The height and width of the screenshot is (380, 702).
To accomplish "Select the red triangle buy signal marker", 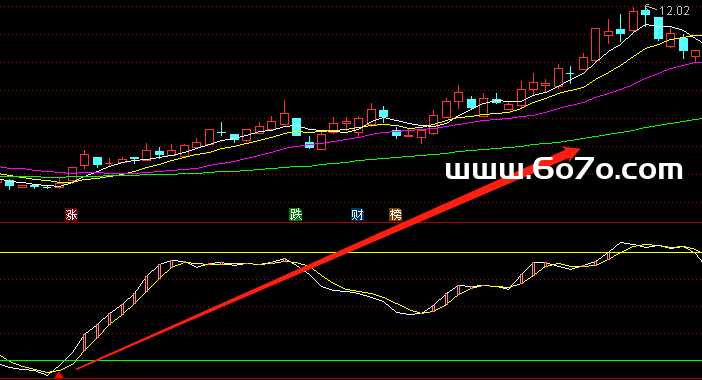I will 59,375.
